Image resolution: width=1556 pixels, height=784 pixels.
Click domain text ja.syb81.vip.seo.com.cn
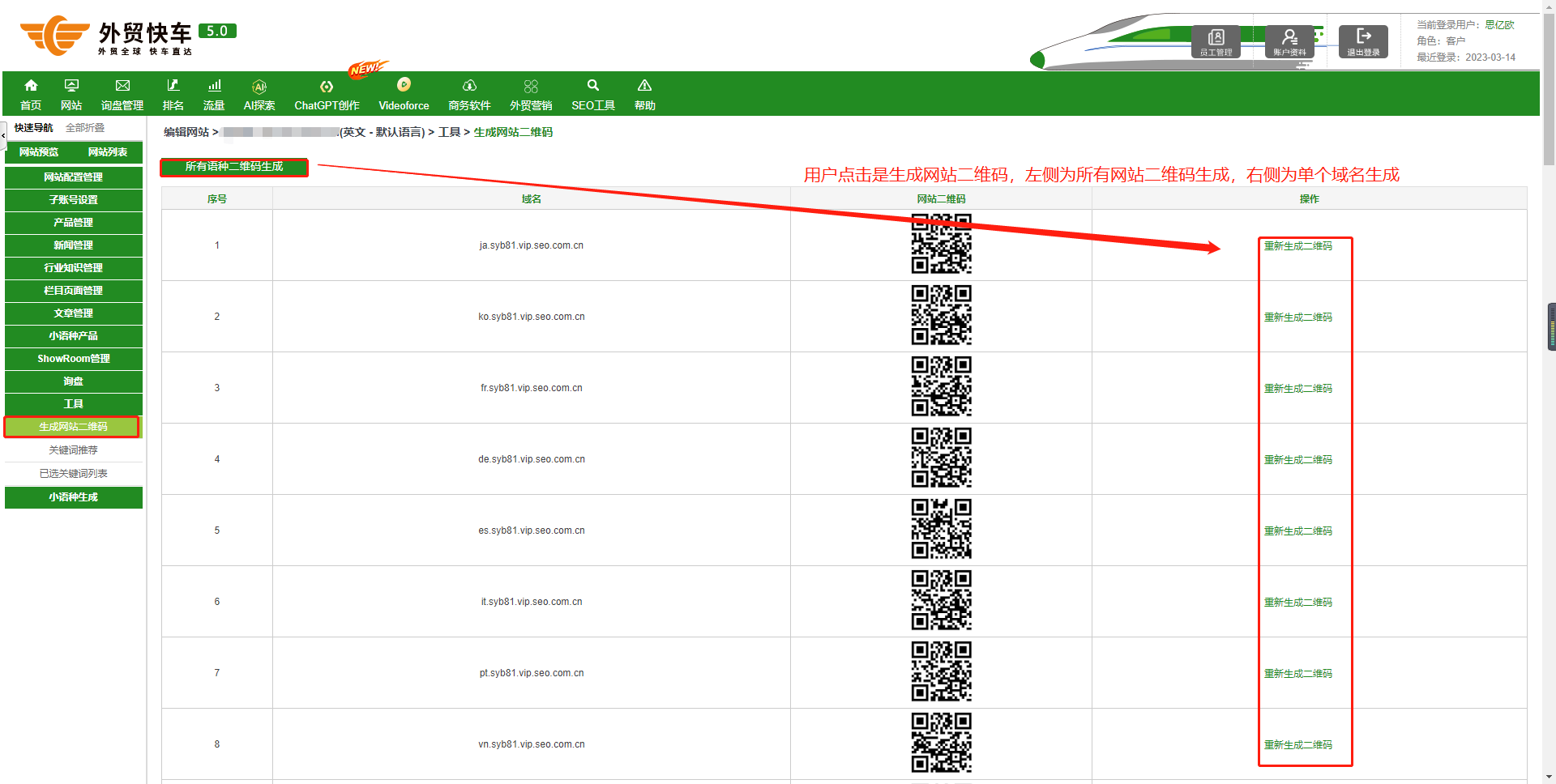[x=531, y=245]
